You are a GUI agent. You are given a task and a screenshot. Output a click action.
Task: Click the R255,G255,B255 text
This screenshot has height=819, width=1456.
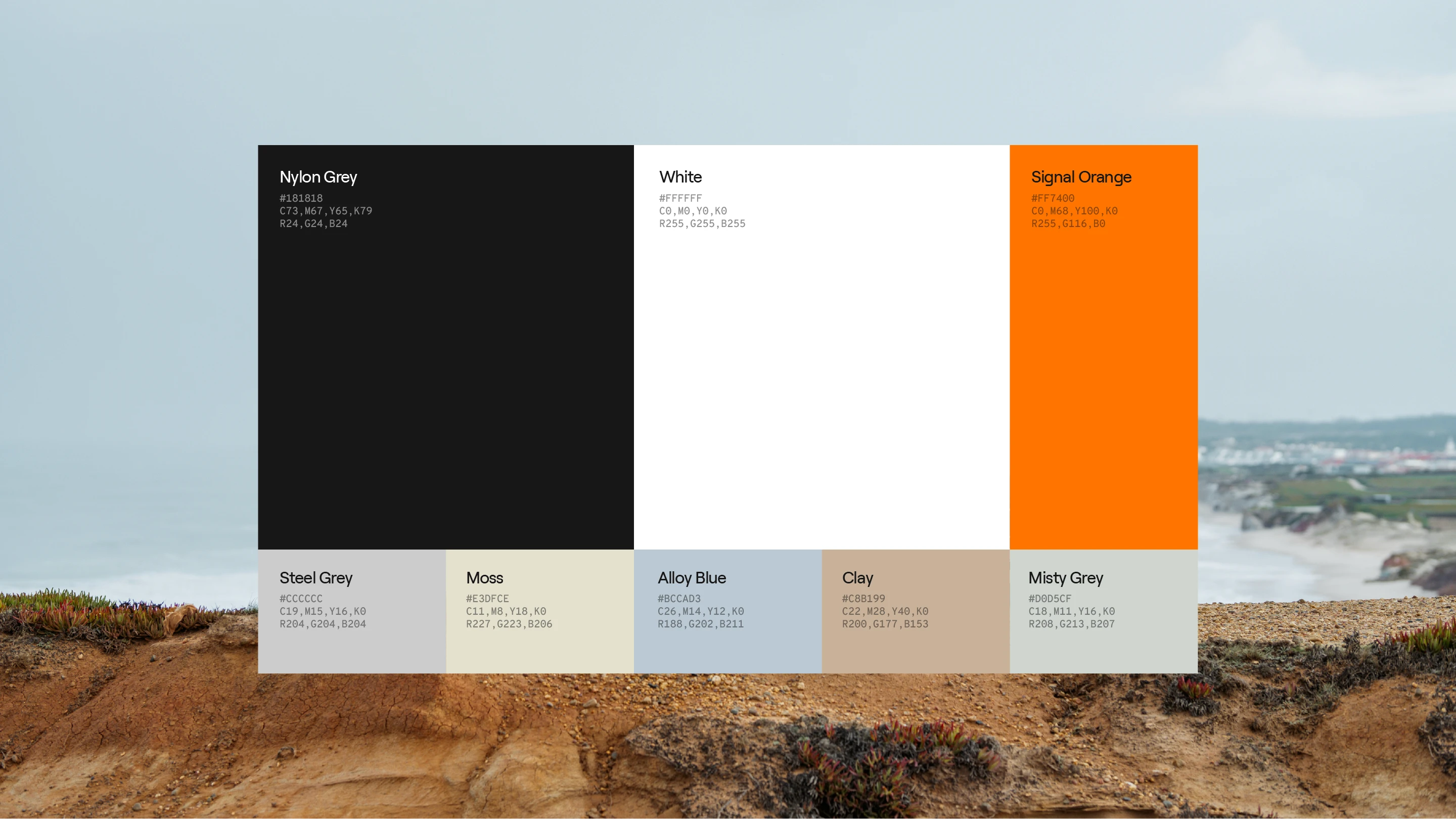point(702,224)
